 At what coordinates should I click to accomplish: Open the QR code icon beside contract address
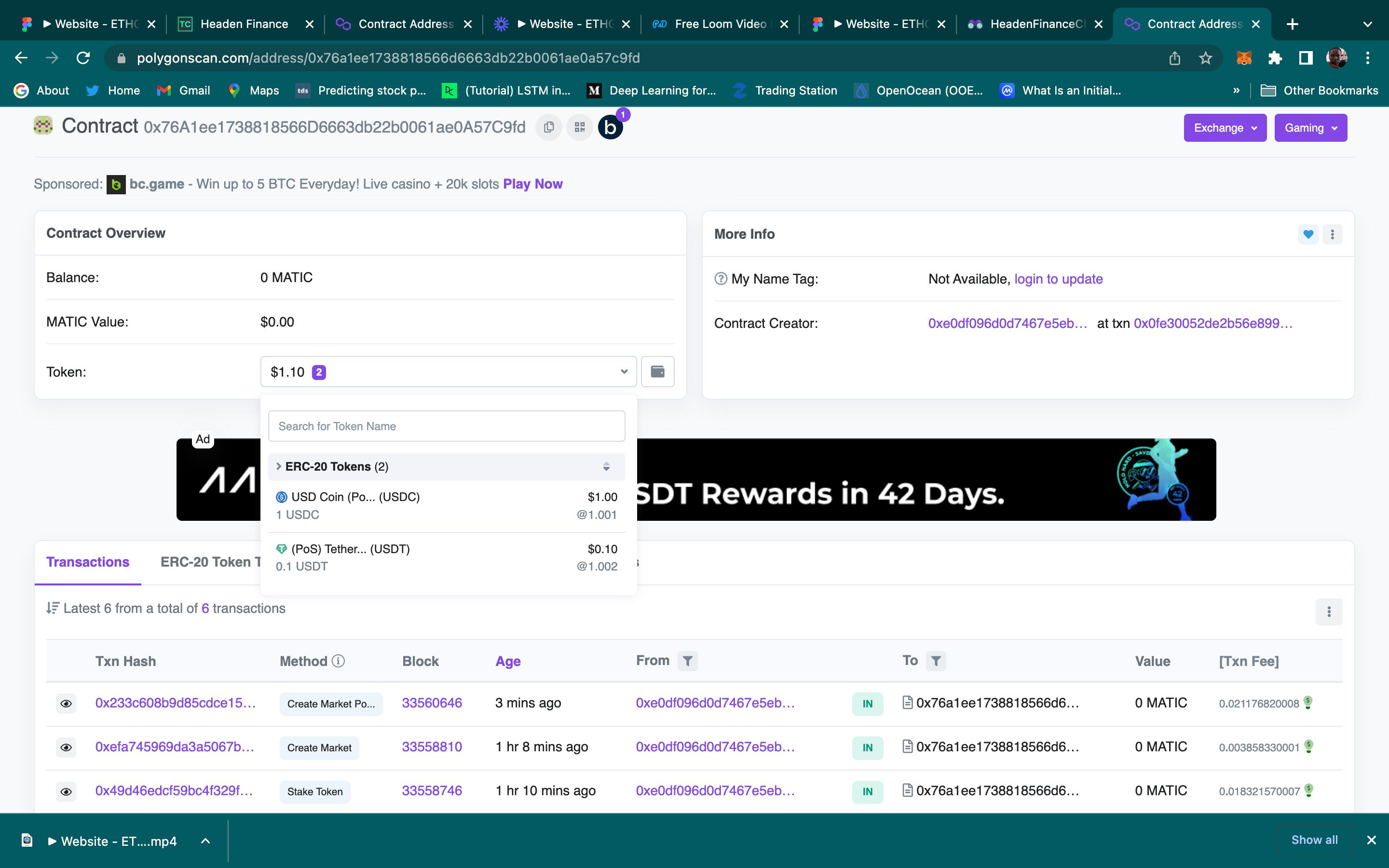(580, 127)
